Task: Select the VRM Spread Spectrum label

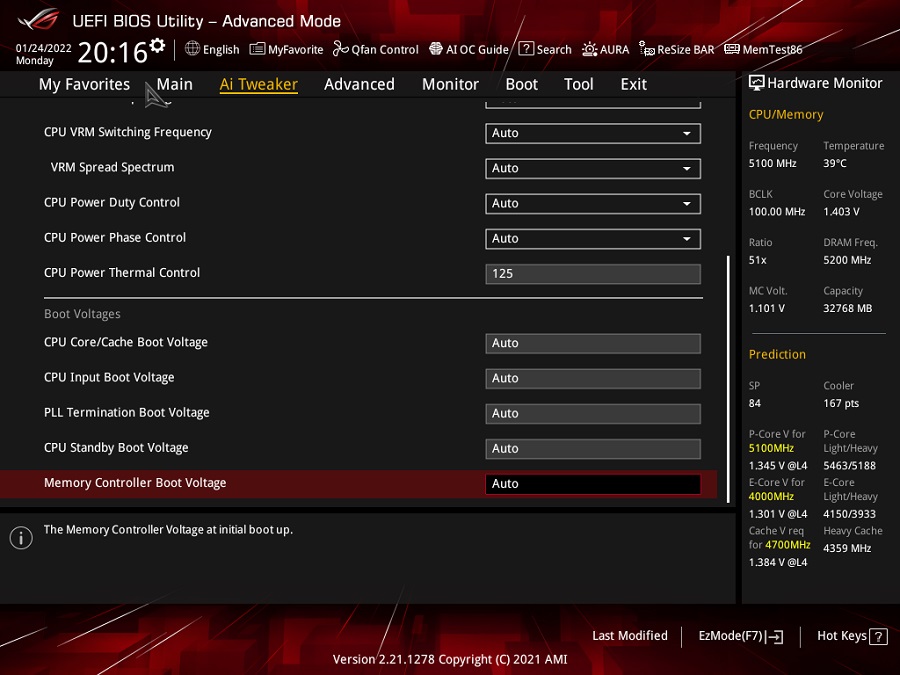Action: pyautogui.click(x=112, y=167)
